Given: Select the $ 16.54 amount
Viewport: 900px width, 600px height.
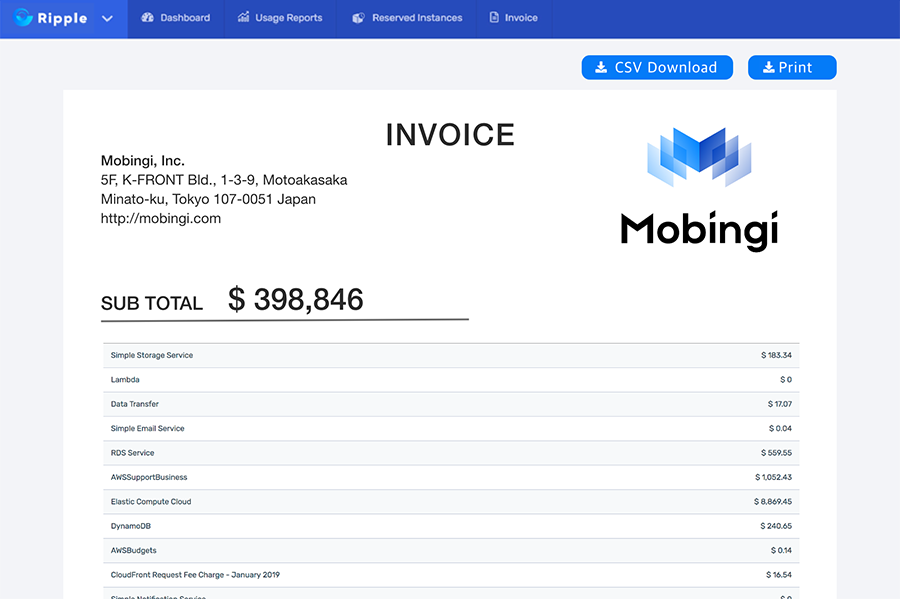Looking at the screenshot, I should coord(779,575).
